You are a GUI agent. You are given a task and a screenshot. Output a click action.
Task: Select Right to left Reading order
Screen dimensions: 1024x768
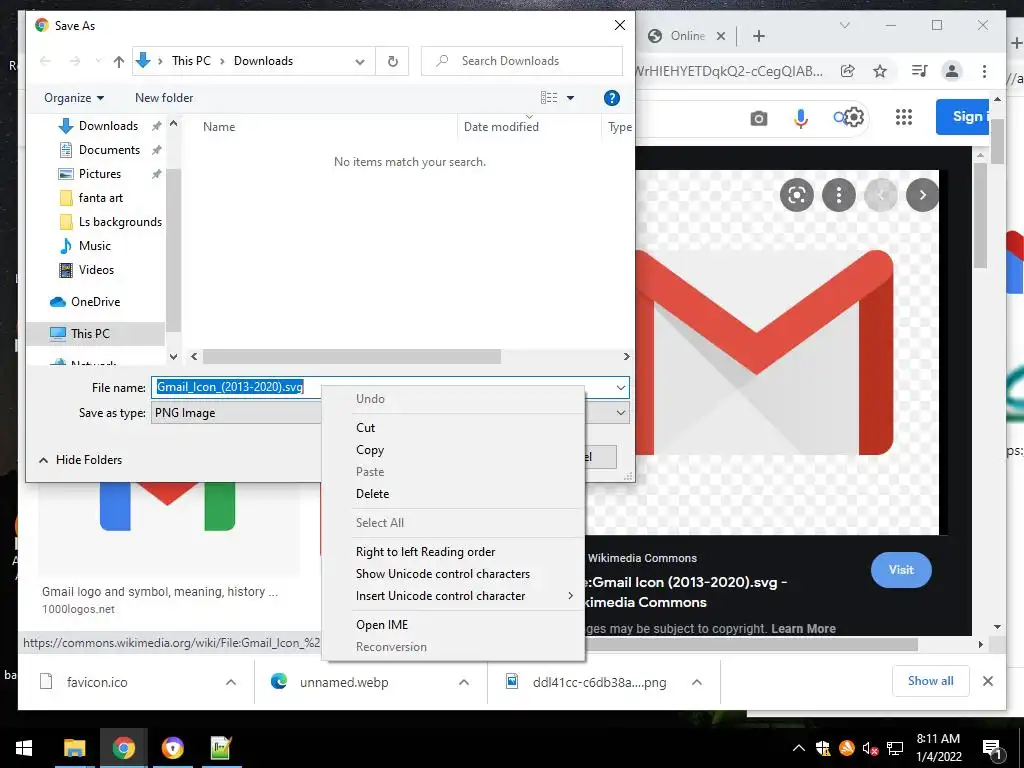coord(425,552)
